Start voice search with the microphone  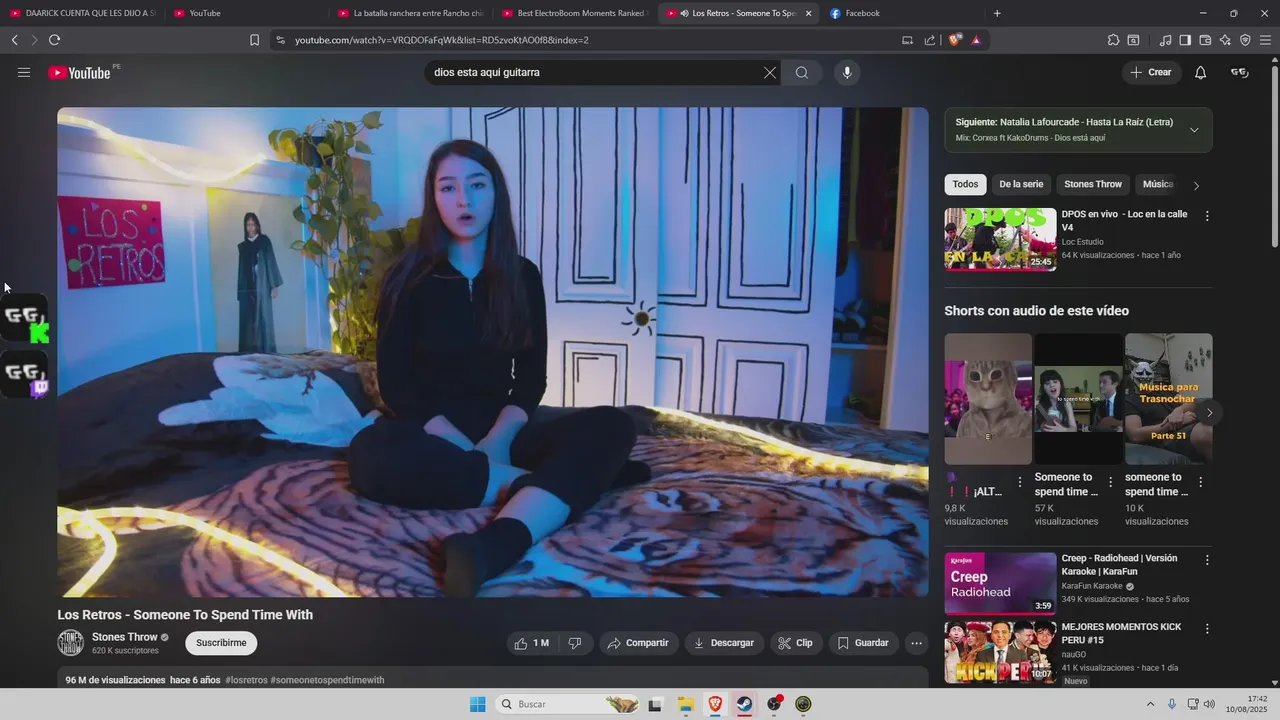click(x=847, y=72)
